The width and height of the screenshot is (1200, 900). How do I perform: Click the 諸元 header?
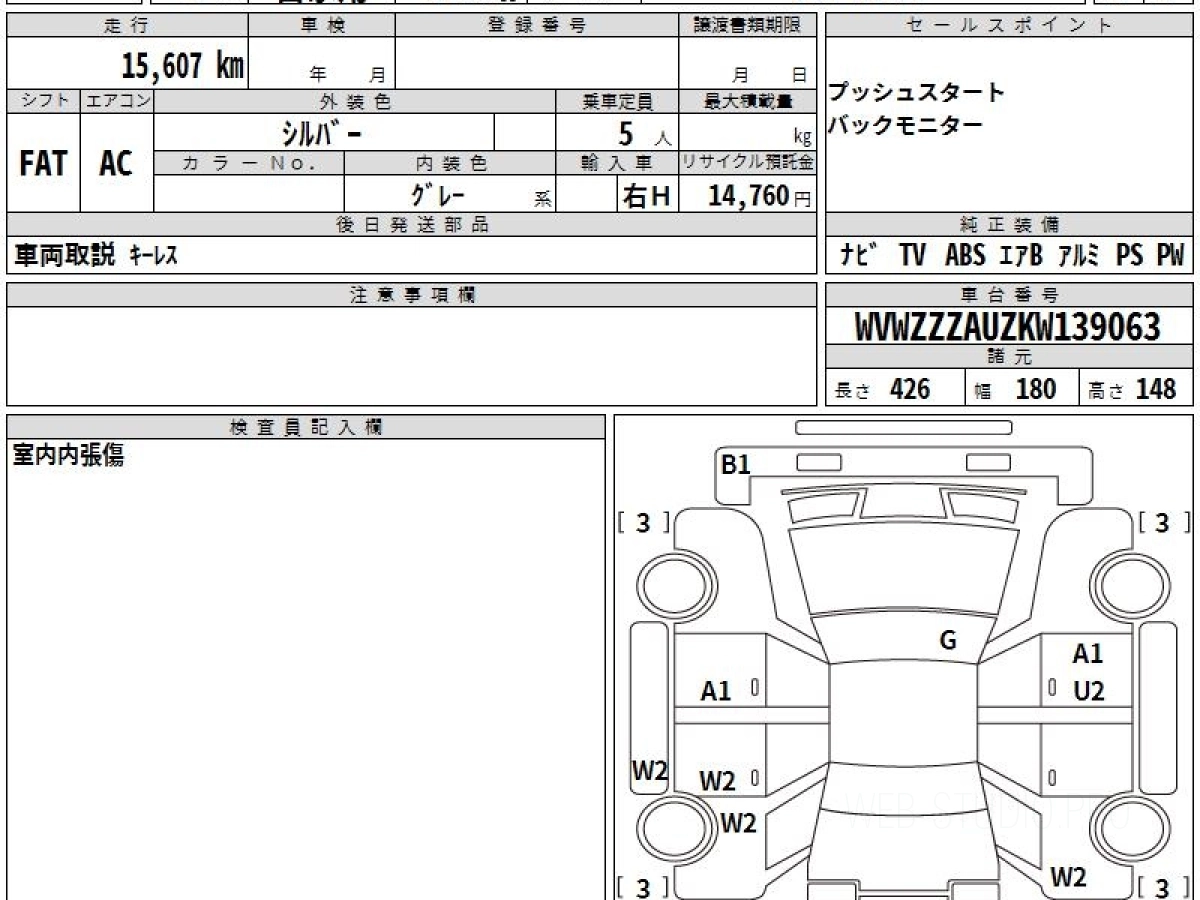point(1009,357)
